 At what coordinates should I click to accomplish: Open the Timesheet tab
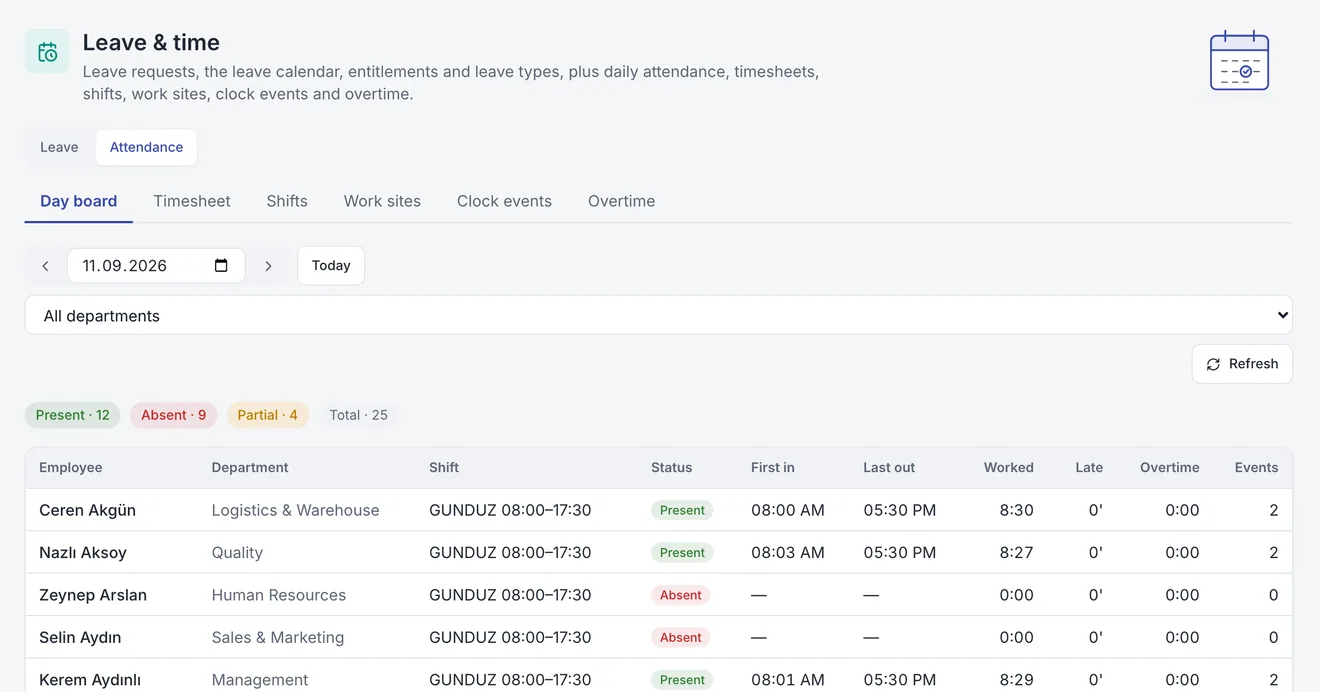[x=192, y=201]
